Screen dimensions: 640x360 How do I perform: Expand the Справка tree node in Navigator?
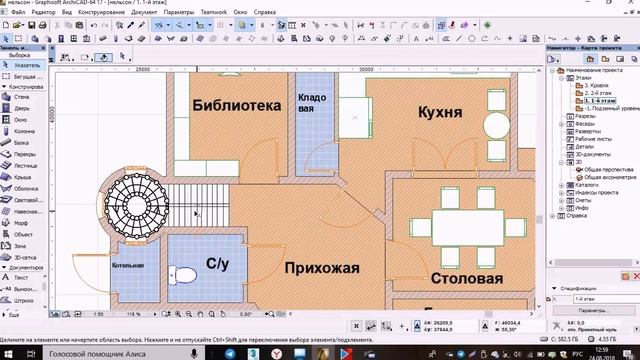click(x=553, y=216)
